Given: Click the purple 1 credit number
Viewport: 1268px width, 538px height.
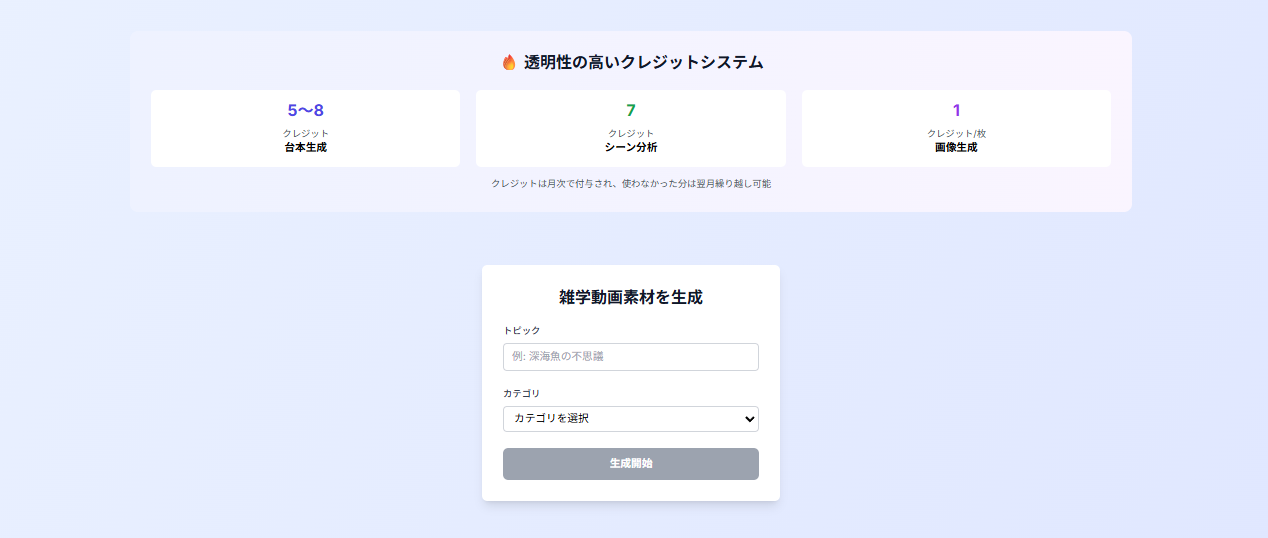Looking at the screenshot, I should point(956,110).
